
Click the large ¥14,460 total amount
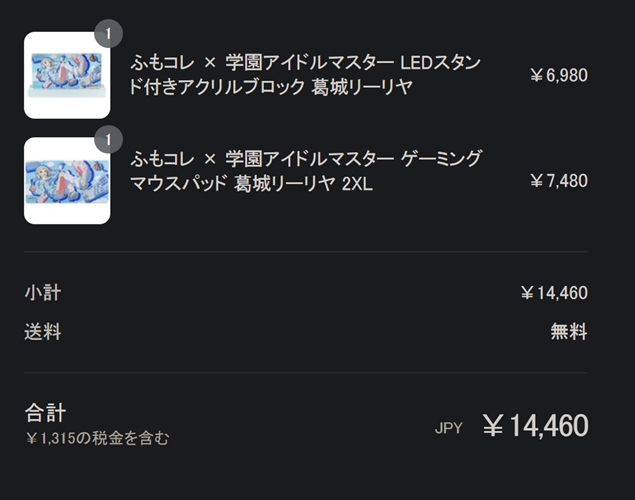(535, 426)
